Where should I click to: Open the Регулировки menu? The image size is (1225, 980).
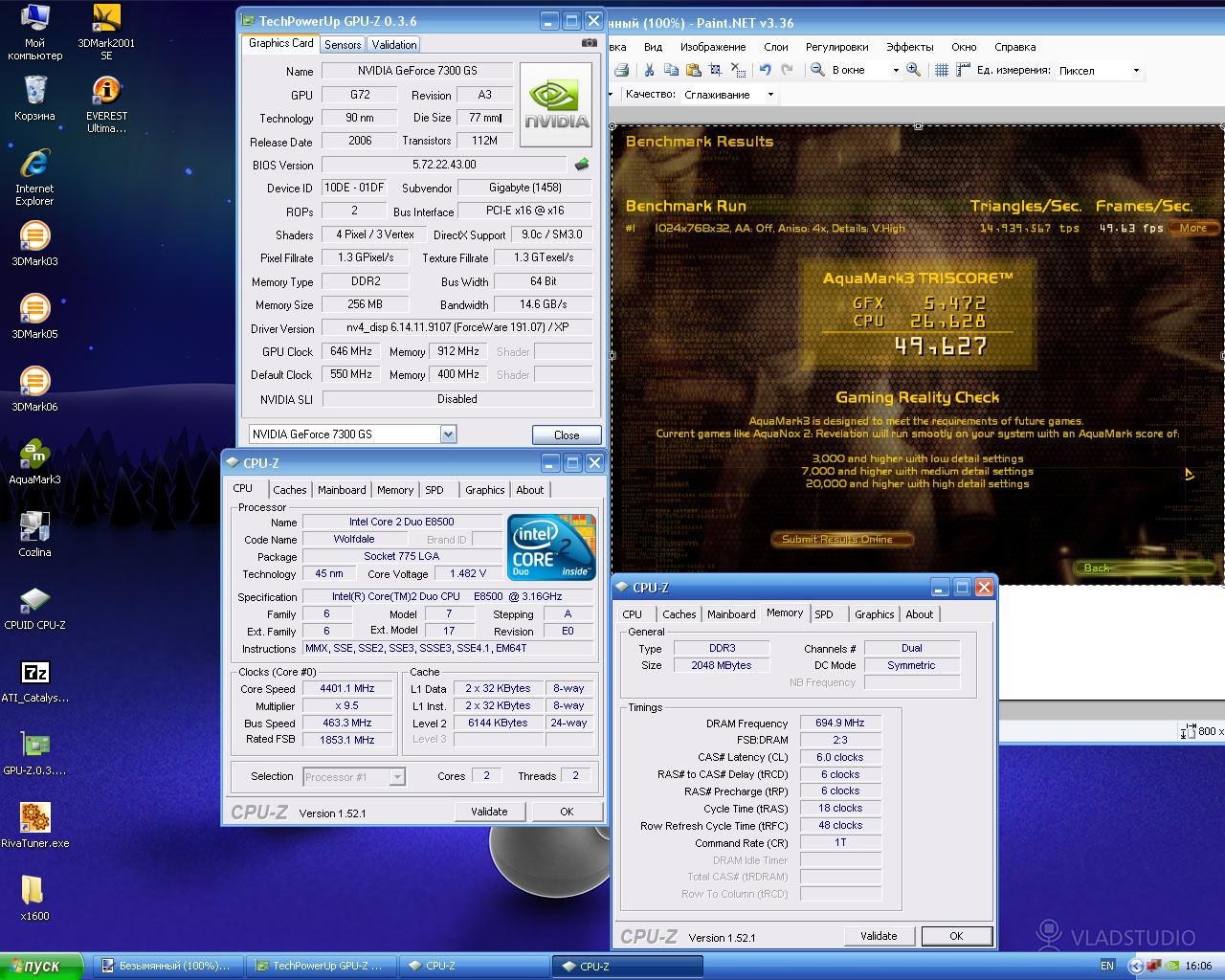[x=837, y=47]
